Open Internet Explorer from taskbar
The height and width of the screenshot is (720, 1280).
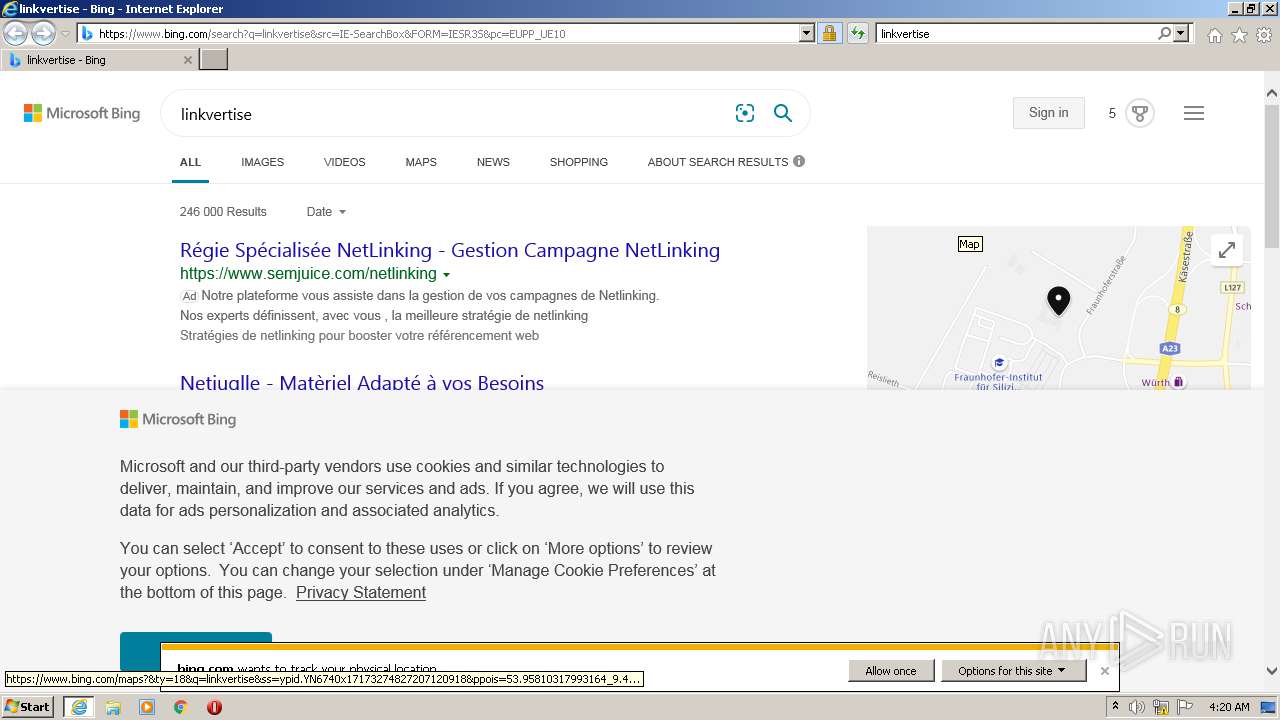pos(79,707)
